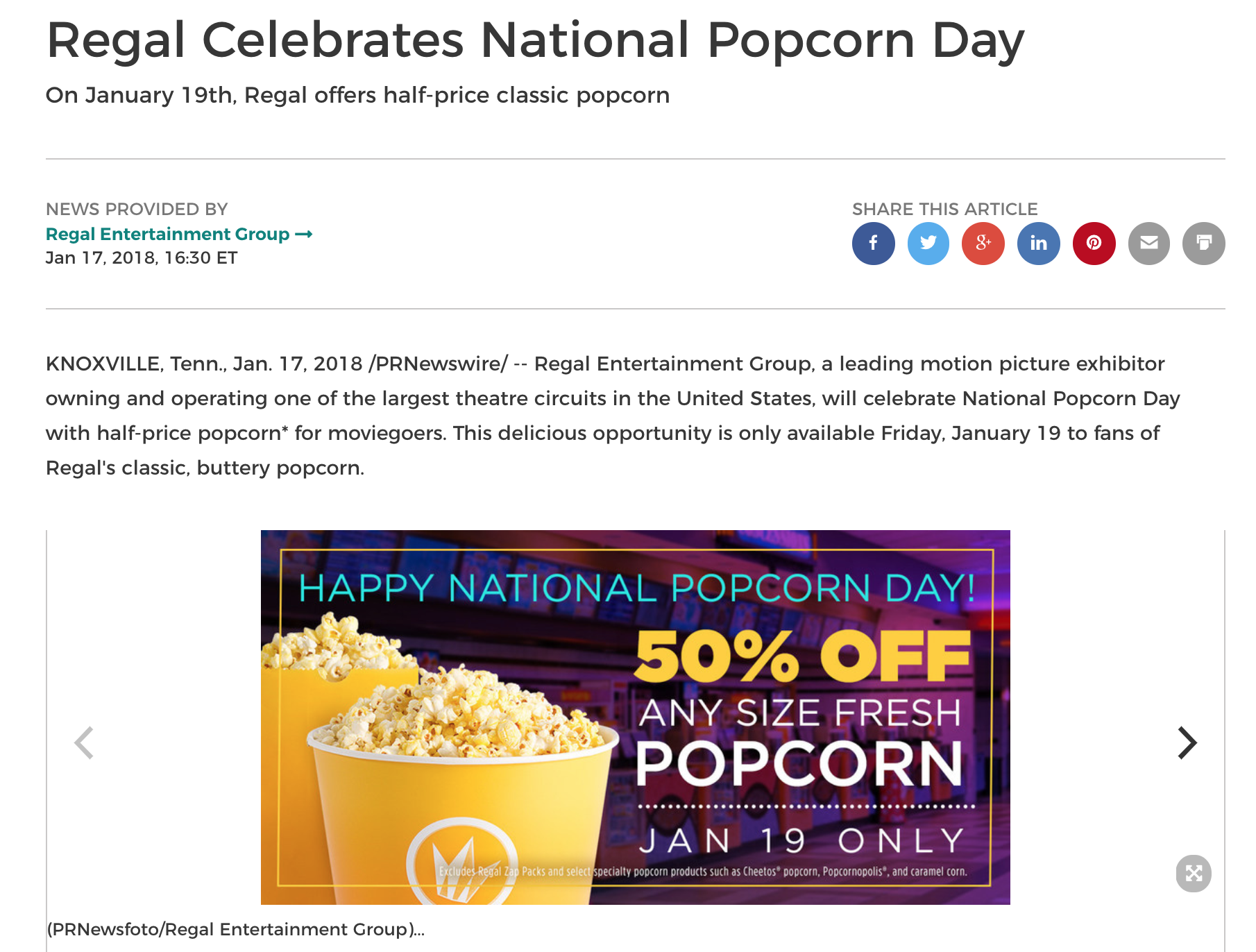Image resolution: width=1256 pixels, height=952 pixels.
Task: Share article on Facebook
Action: tap(873, 244)
